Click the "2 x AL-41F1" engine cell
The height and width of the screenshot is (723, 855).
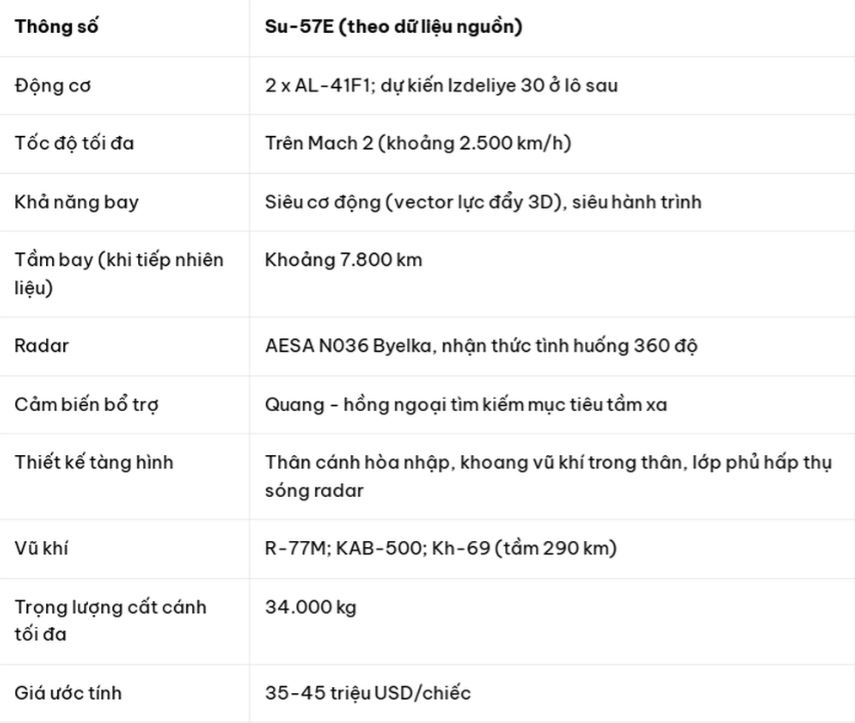[x=441, y=85]
